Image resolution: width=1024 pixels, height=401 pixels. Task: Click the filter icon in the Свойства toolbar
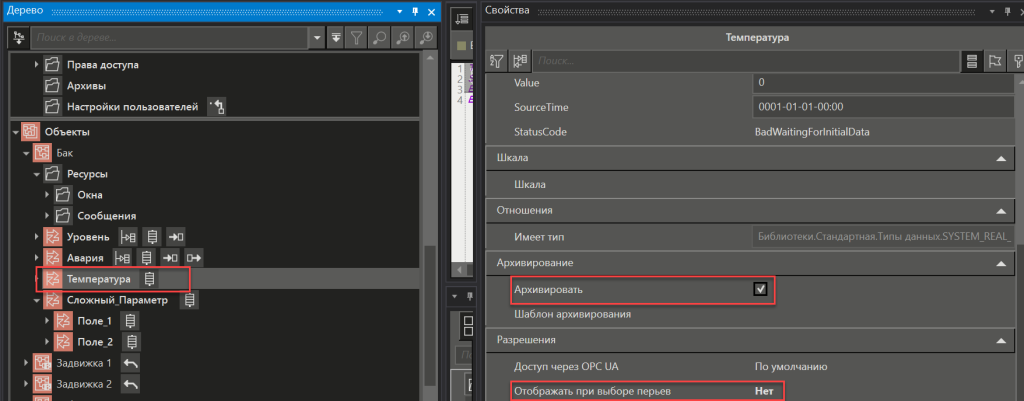click(x=497, y=62)
